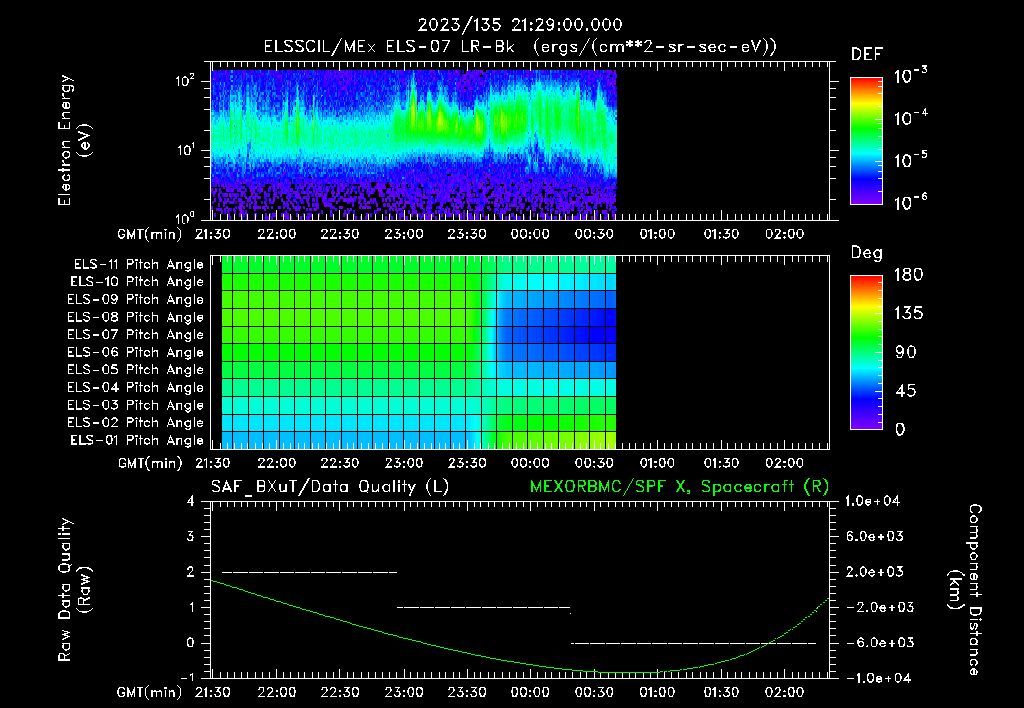This screenshot has height=708, width=1024.
Task: Click the 45 label on Deg scale
Action: [906, 391]
